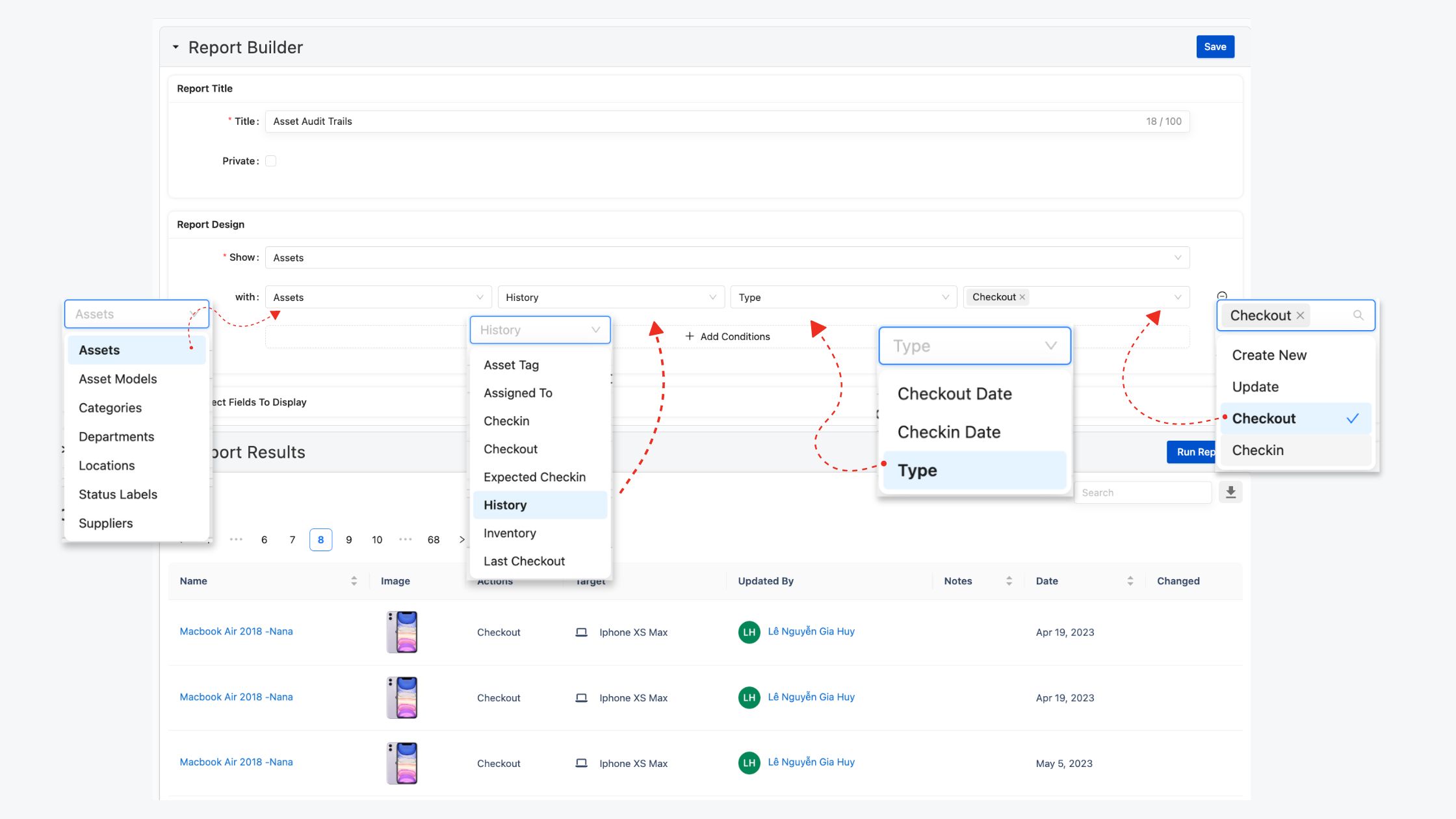Click the LH avatar in first row
1456x819 pixels.
pyautogui.click(x=749, y=632)
